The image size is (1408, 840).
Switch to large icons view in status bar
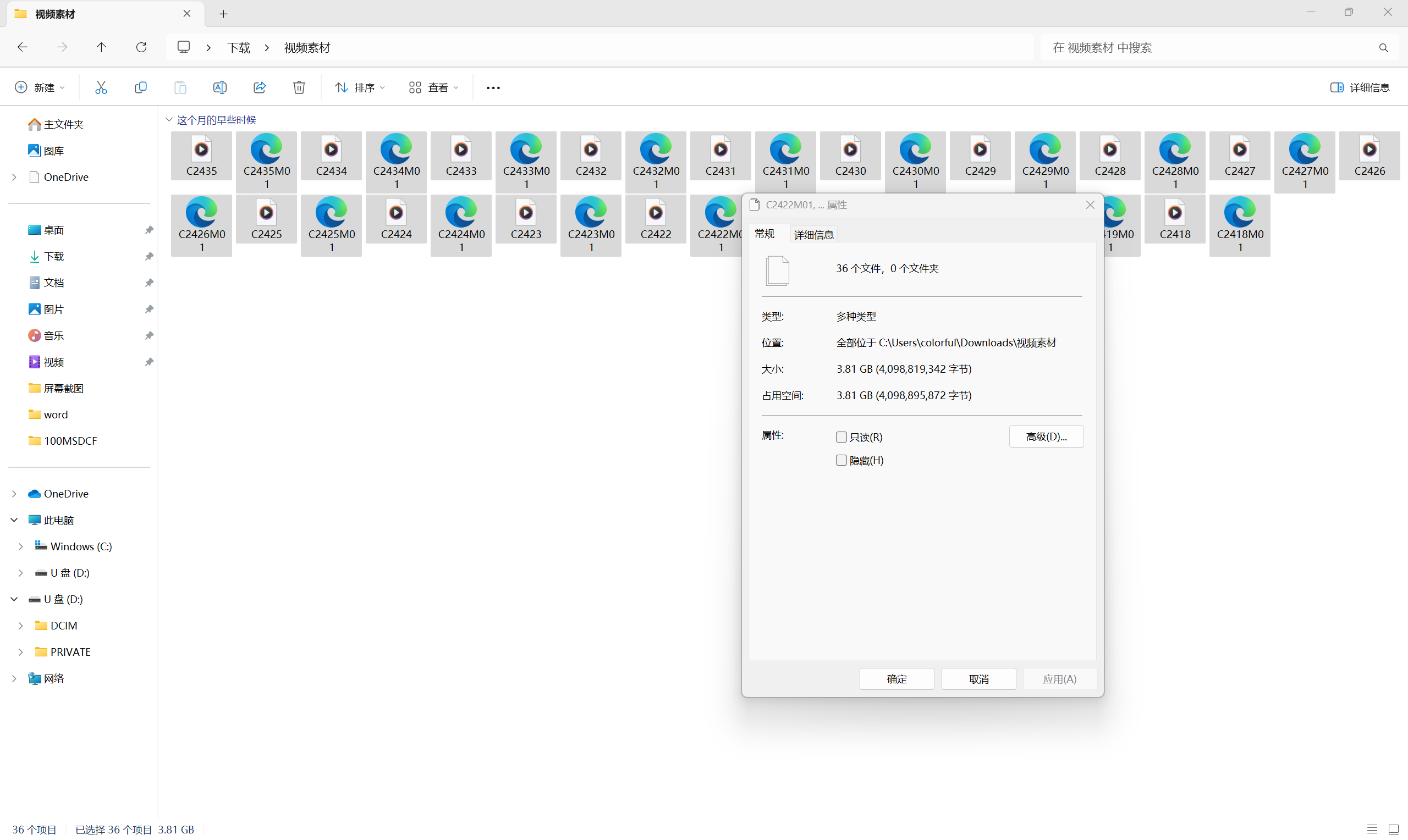click(x=1394, y=829)
